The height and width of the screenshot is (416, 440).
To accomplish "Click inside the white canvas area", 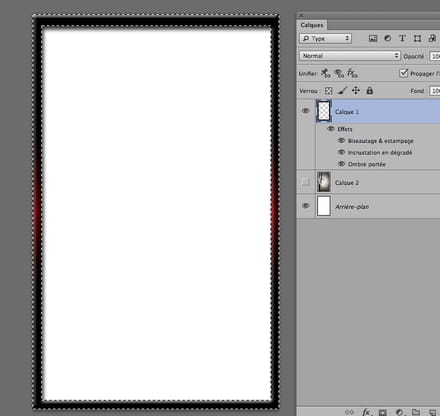I will [x=157, y=213].
